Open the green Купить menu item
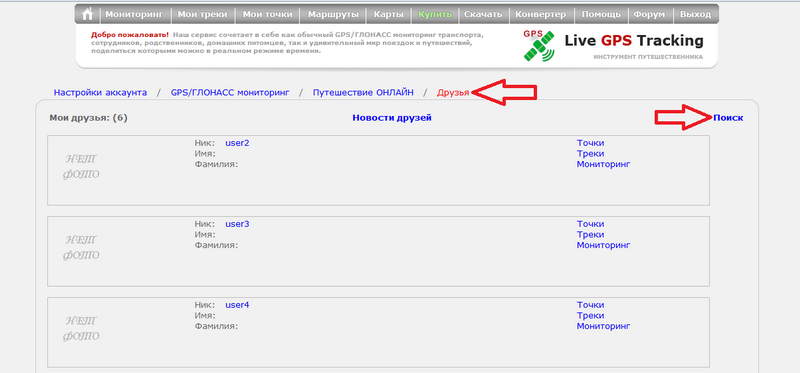800x373 pixels. (435, 14)
